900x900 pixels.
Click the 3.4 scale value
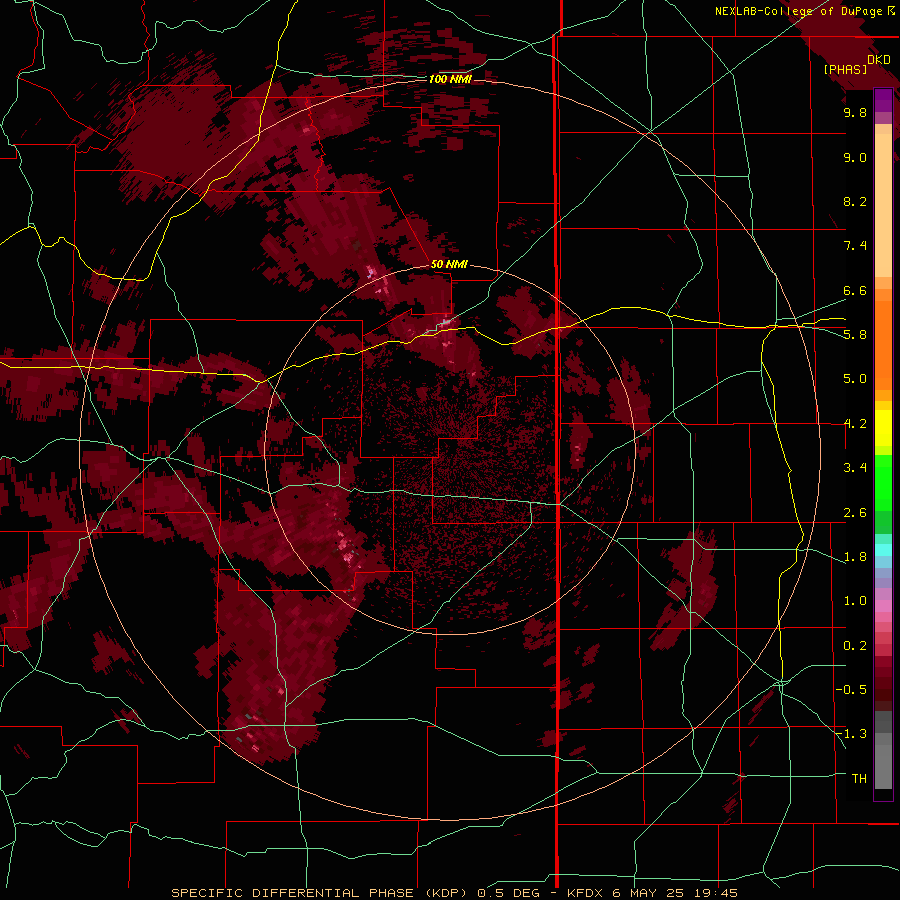855,468
